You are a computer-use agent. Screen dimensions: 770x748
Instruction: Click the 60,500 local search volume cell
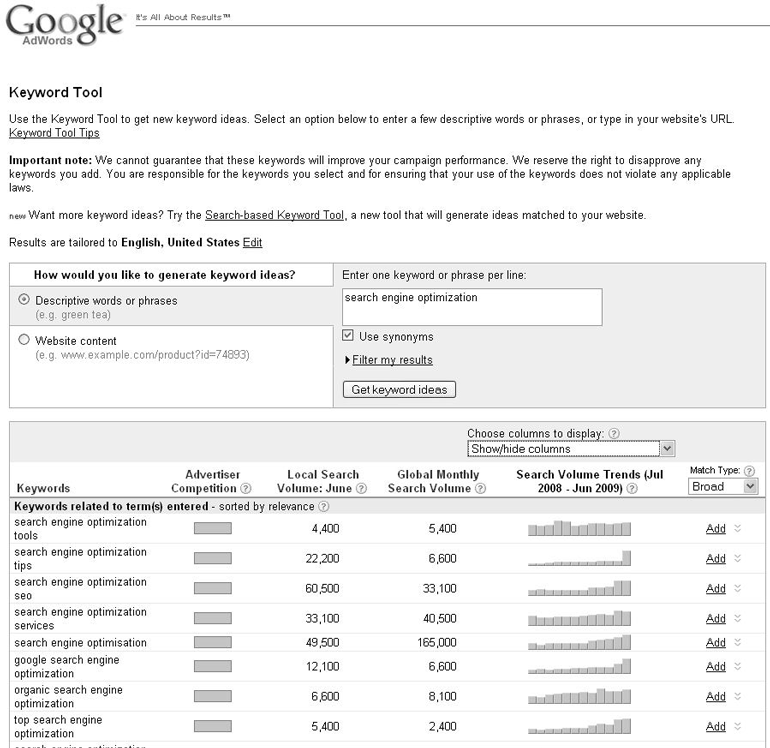pyautogui.click(x=322, y=588)
